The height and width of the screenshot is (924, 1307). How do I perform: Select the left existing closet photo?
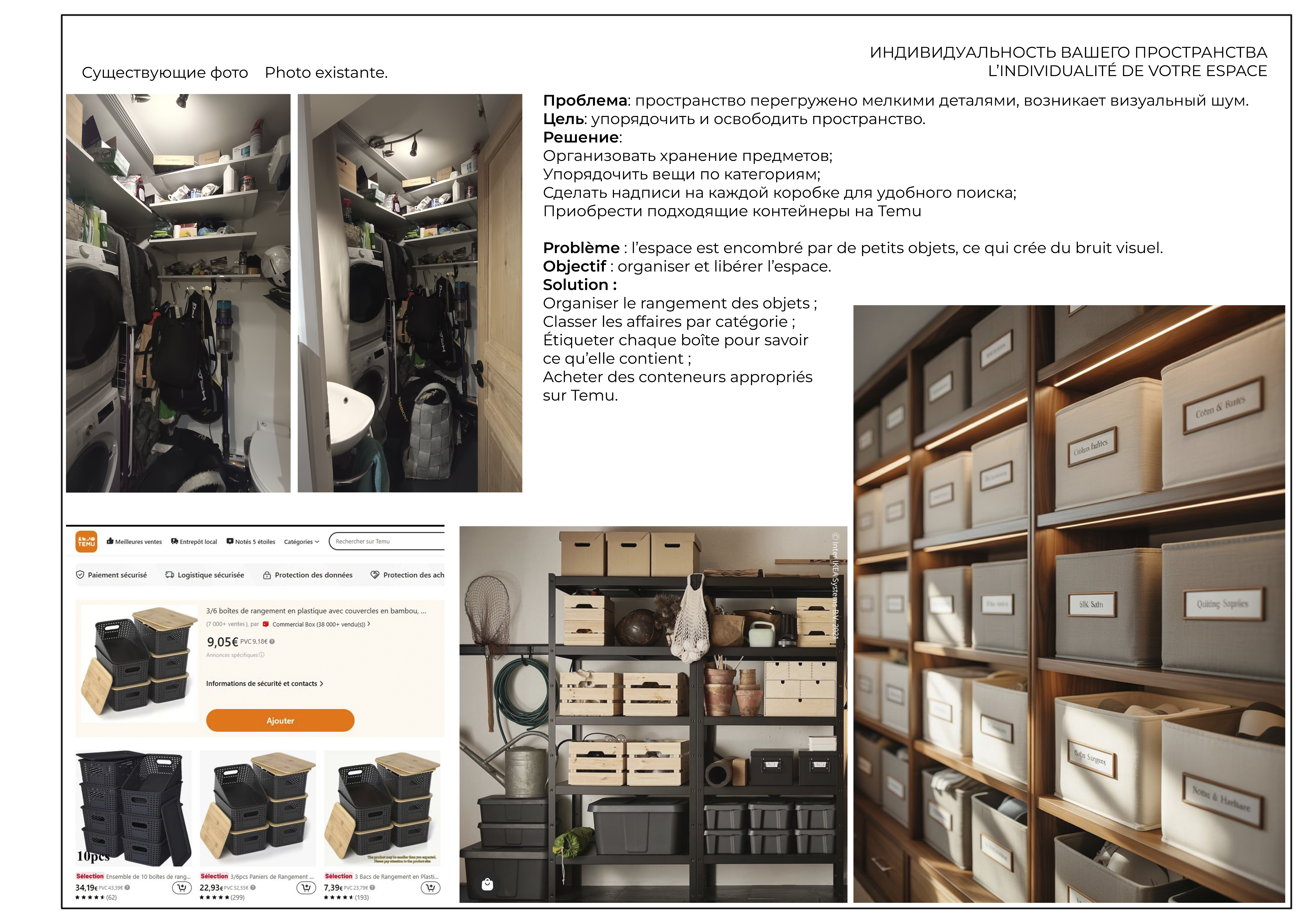click(178, 293)
